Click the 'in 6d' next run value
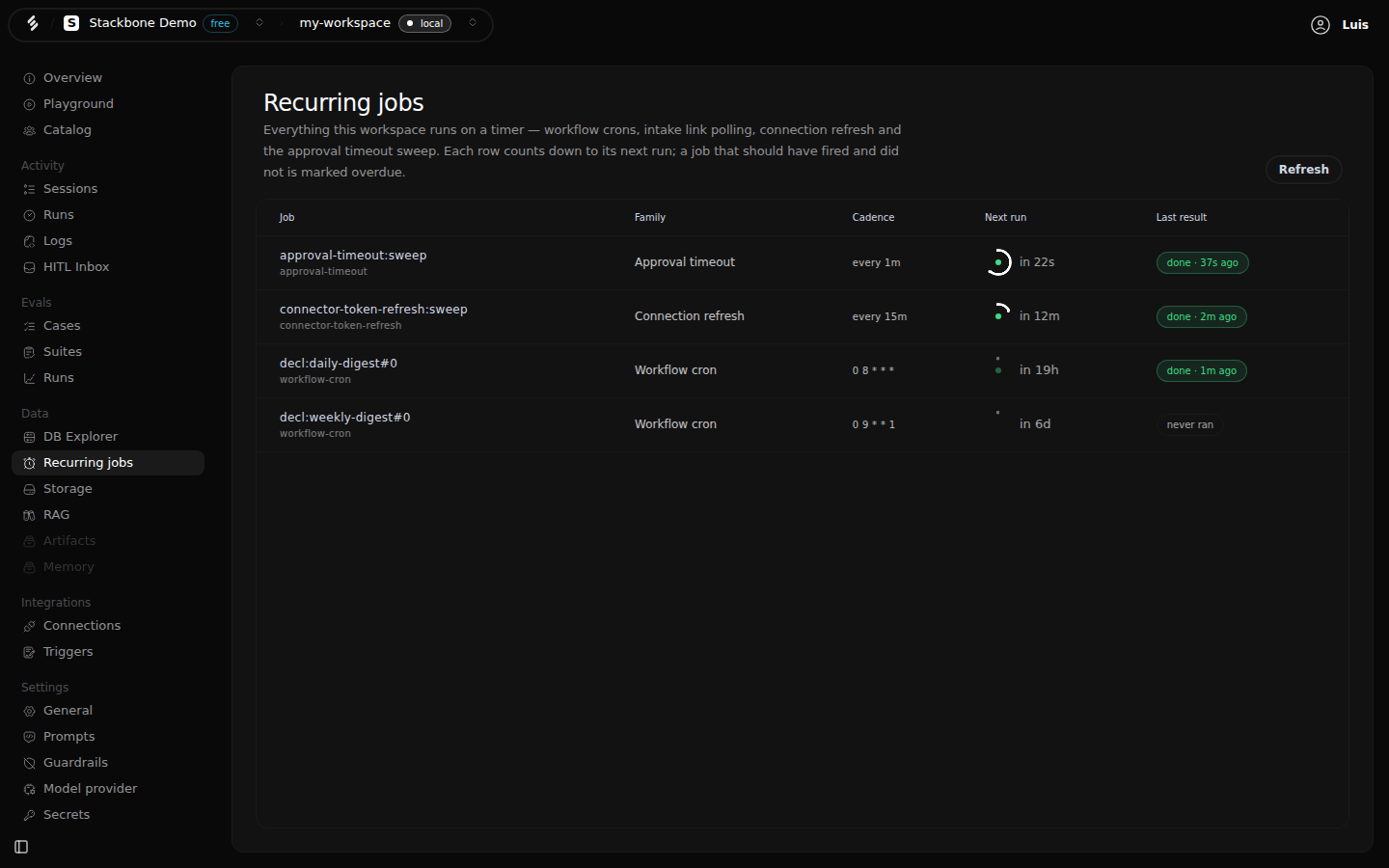 [x=1035, y=424]
